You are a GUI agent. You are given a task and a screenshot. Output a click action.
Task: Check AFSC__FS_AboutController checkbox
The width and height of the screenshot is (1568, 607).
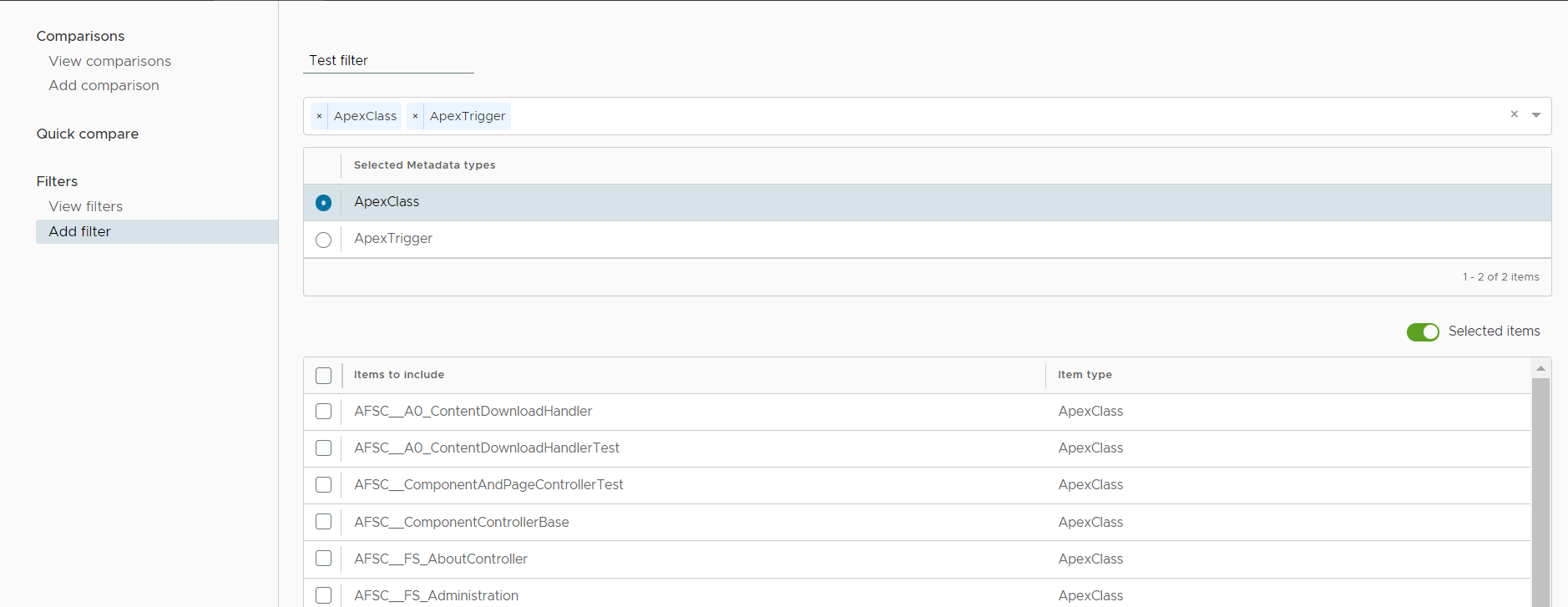[324, 559]
